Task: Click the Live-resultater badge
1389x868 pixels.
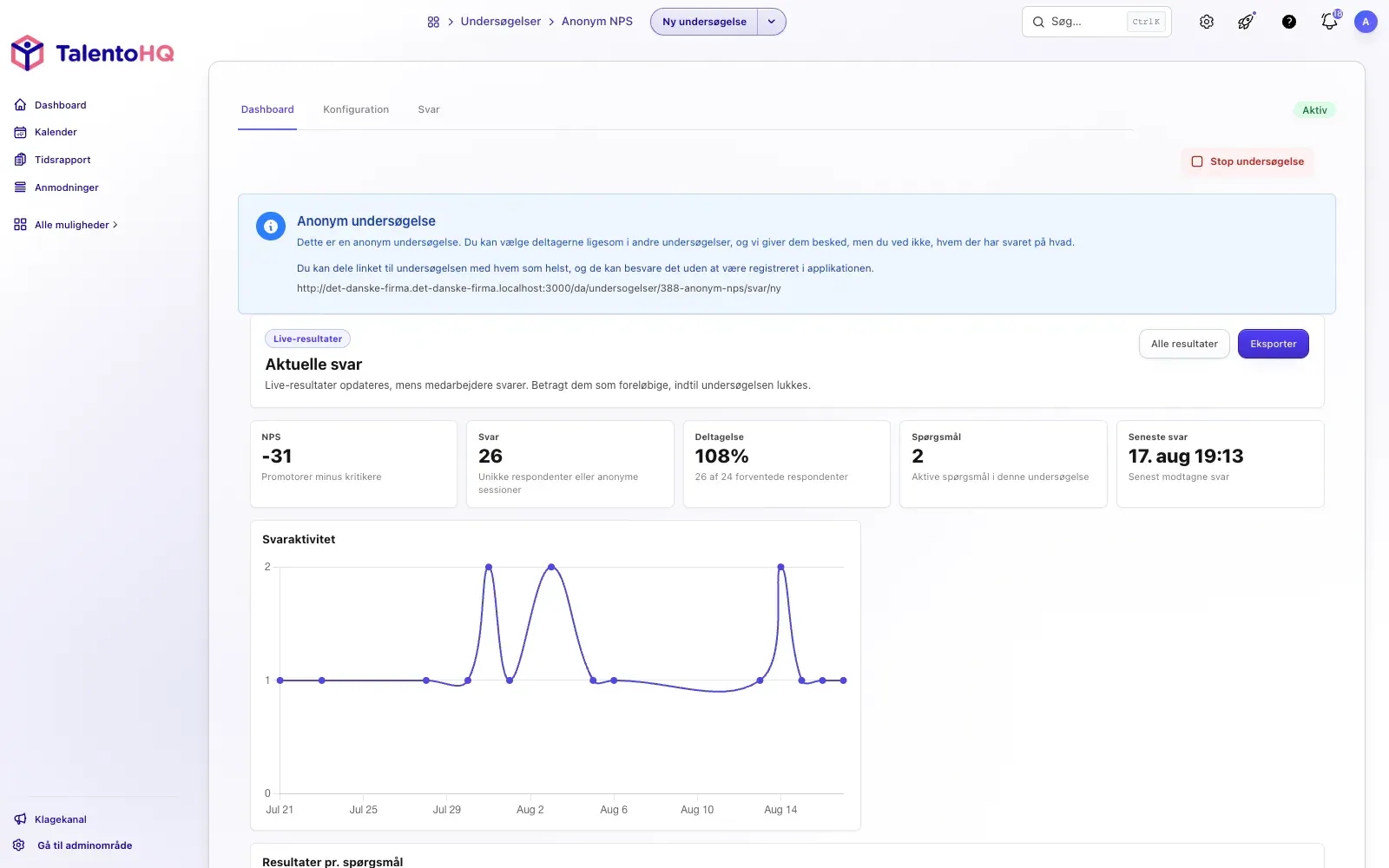Action: (307, 339)
